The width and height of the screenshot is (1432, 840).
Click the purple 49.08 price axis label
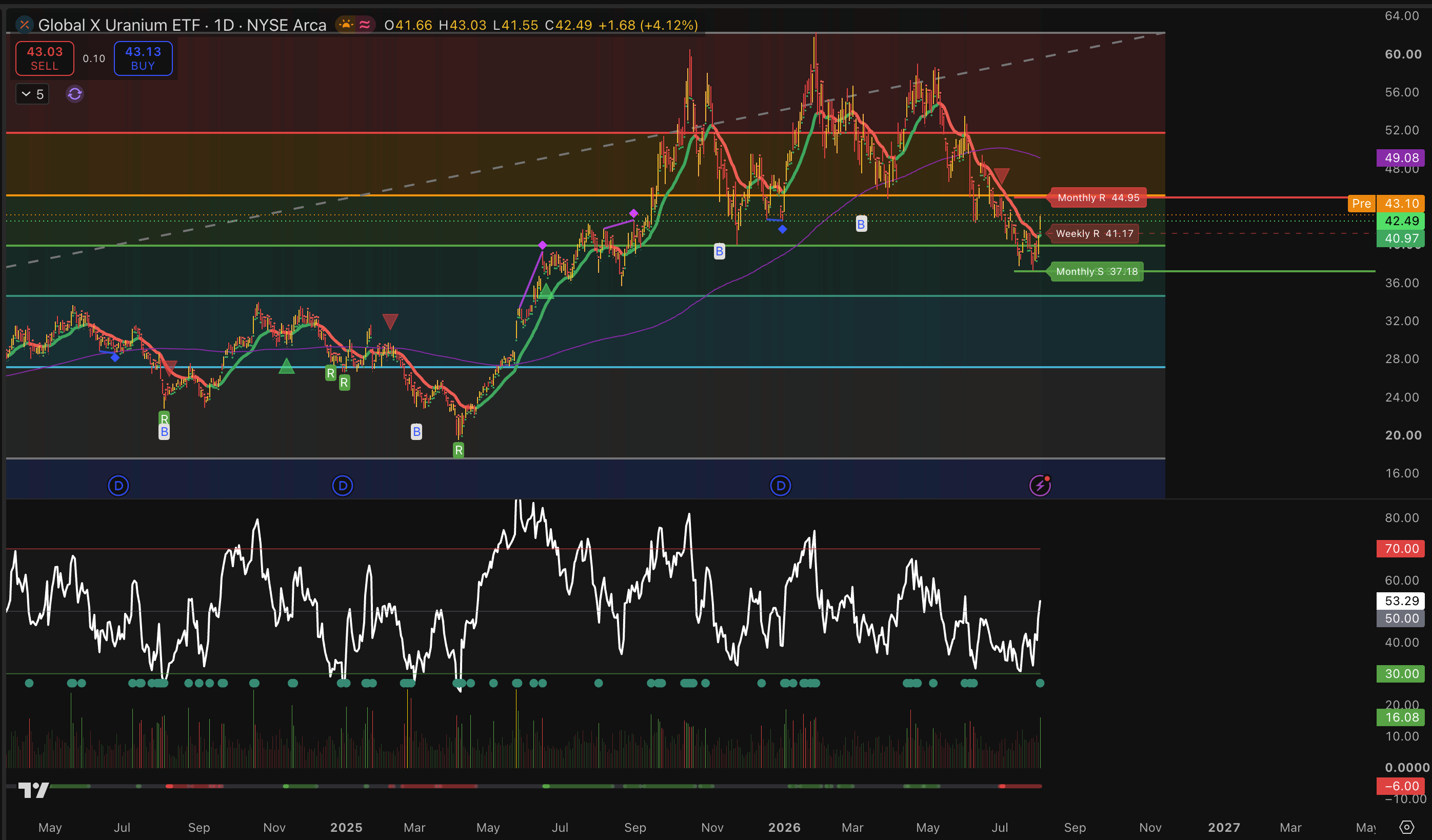pyautogui.click(x=1401, y=157)
